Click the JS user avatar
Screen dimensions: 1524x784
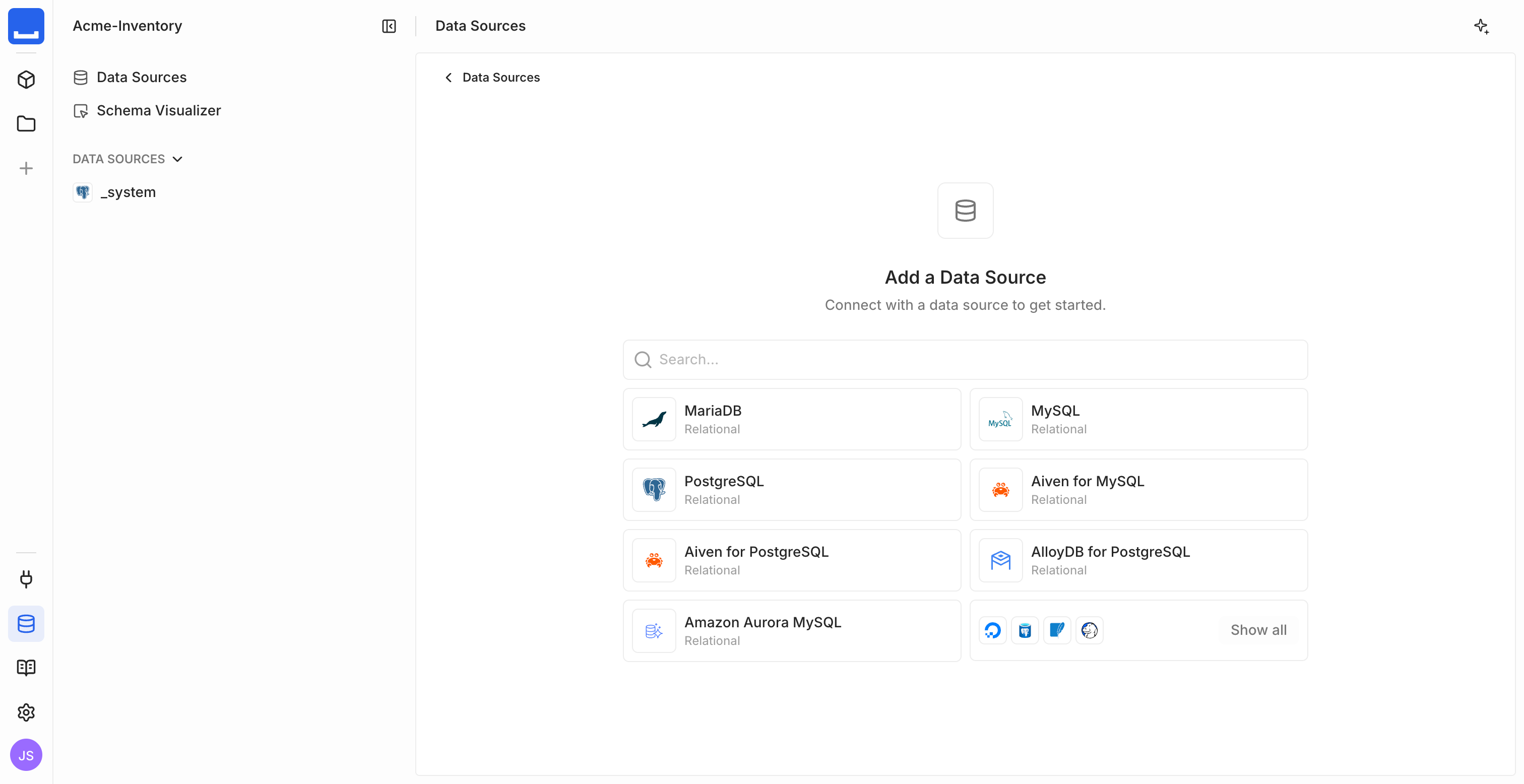pos(26,755)
